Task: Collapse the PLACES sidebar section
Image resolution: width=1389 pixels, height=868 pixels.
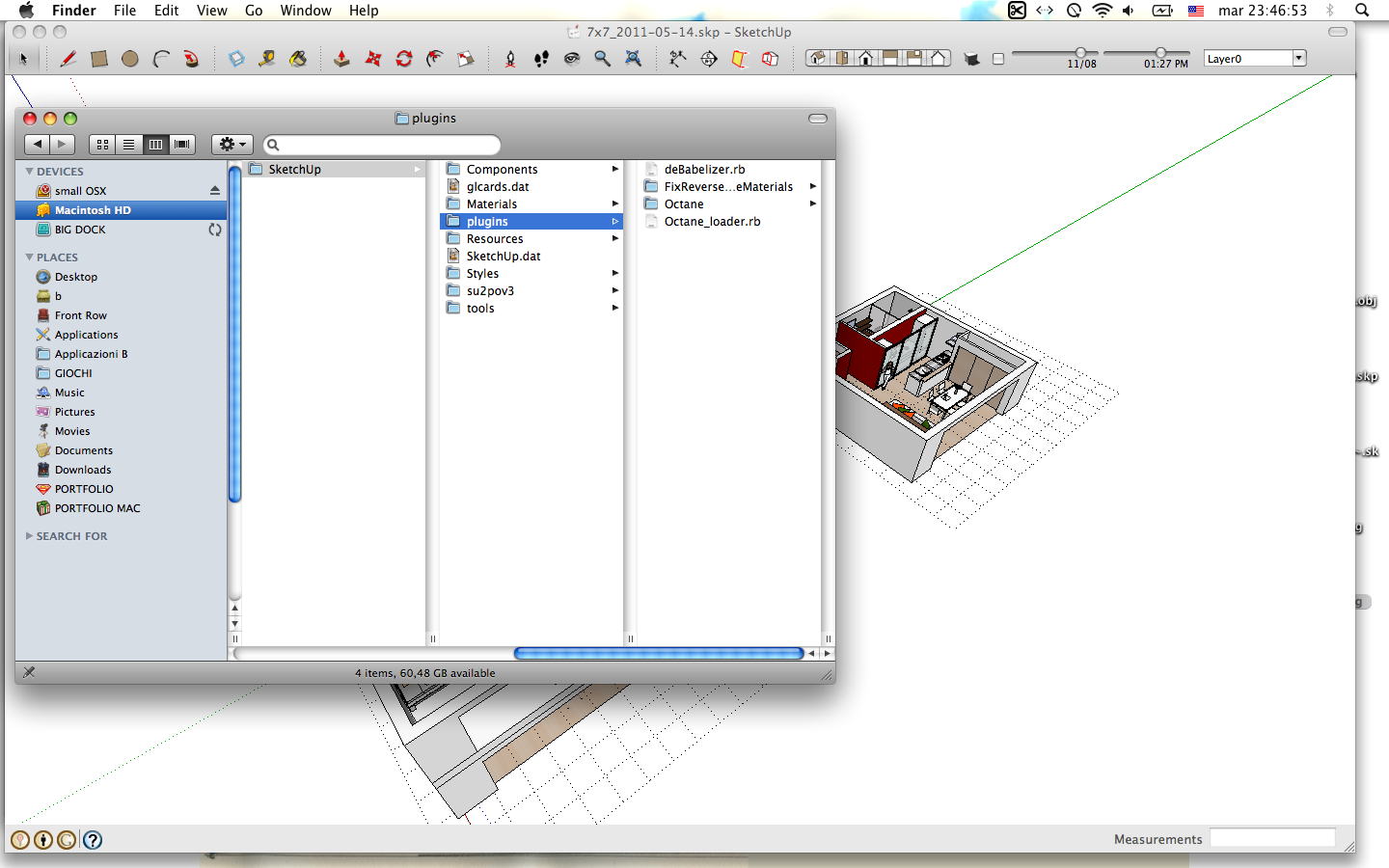Action: (x=29, y=258)
